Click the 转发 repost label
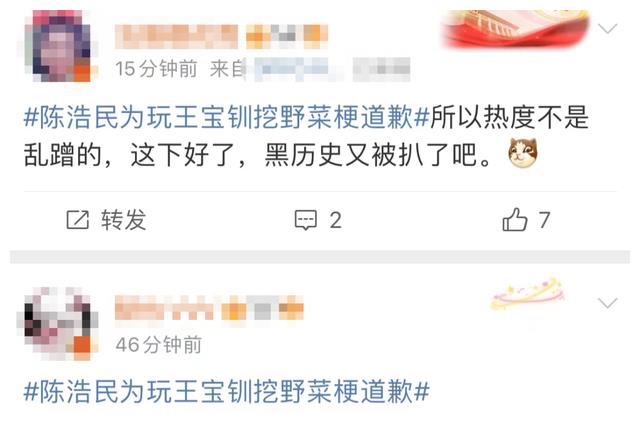This screenshot has width=640, height=422. point(123,220)
